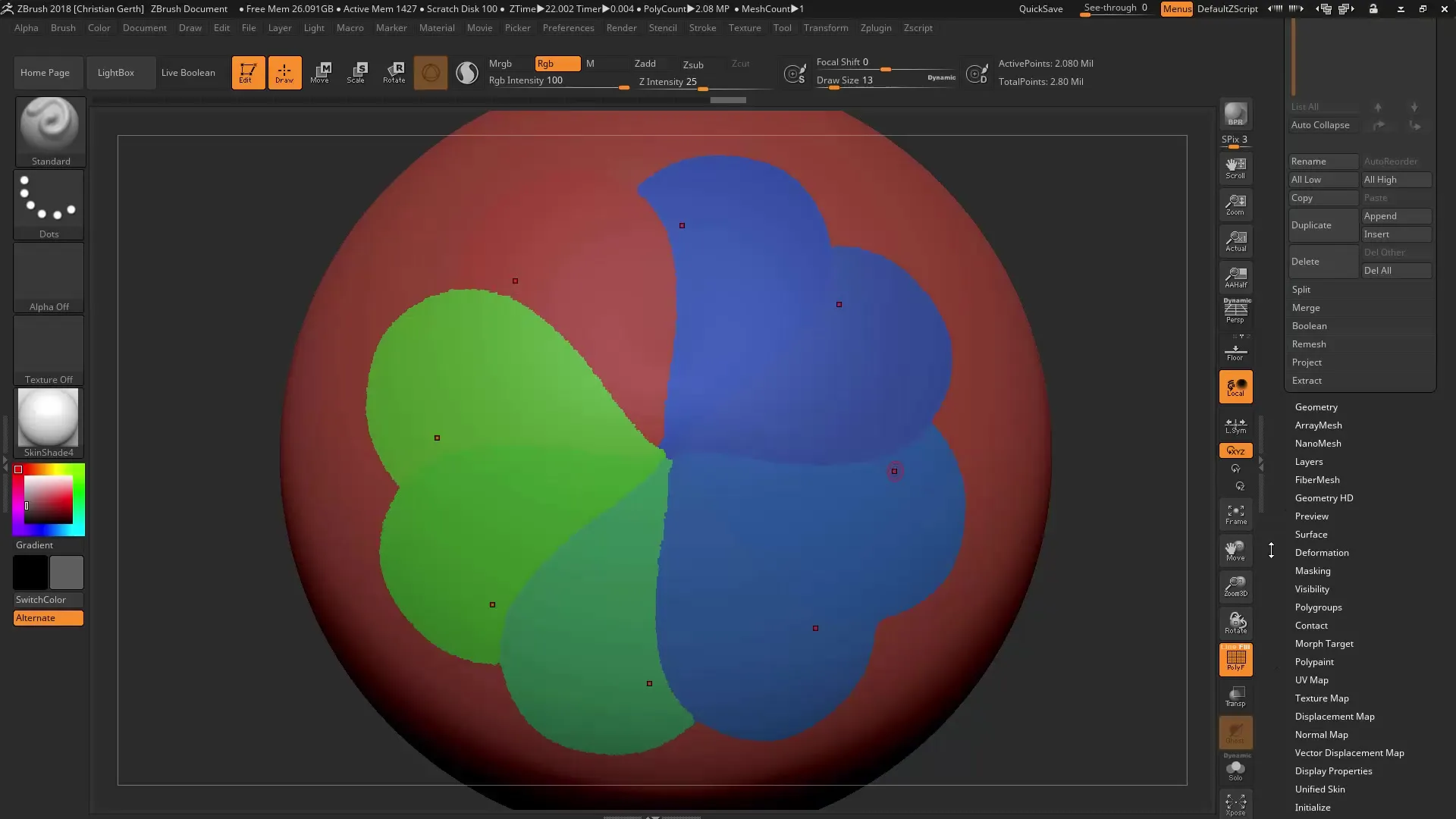Click the sphere material/flat color icon
This screenshot has width=1456, height=819.
click(x=467, y=73)
